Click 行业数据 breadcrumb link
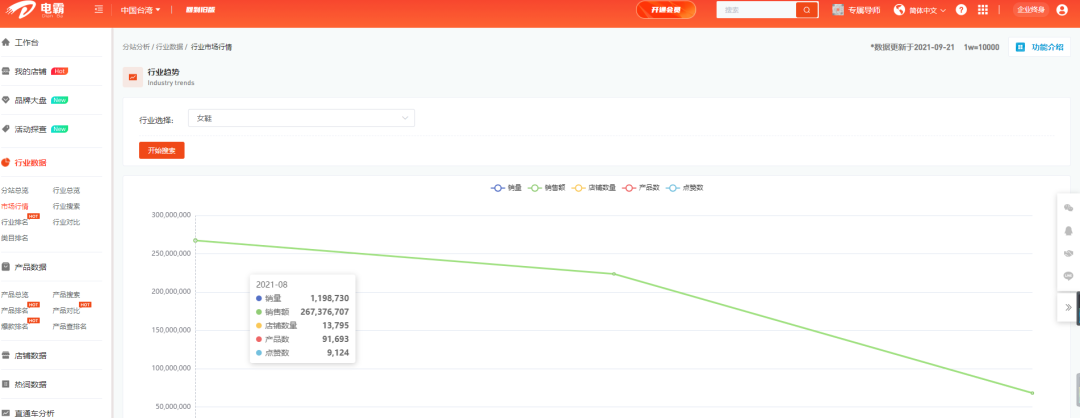 pyautogui.click(x=169, y=47)
